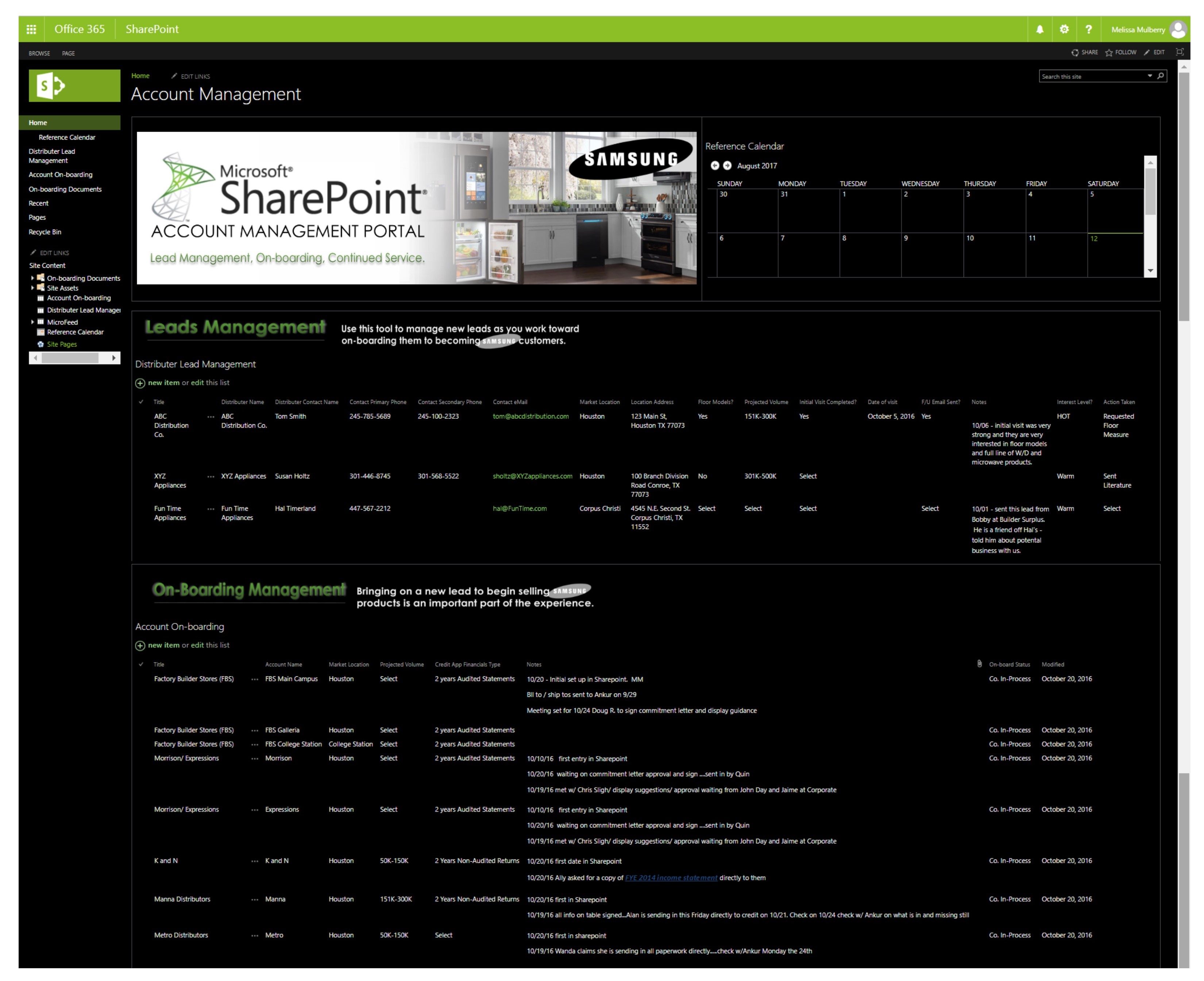The width and height of the screenshot is (1204, 981).
Task: Expand On-boarding Documents tree node
Action: click(x=33, y=278)
